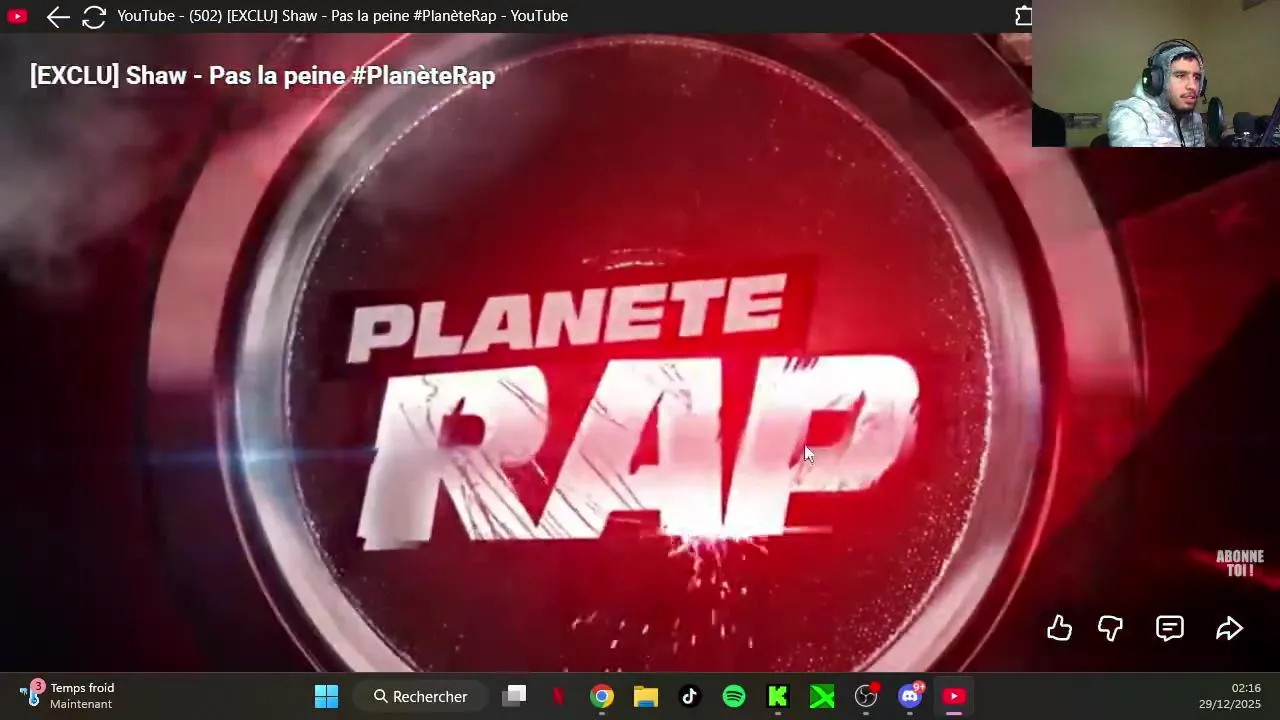Open the Windows Start menu

click(326, 696)
